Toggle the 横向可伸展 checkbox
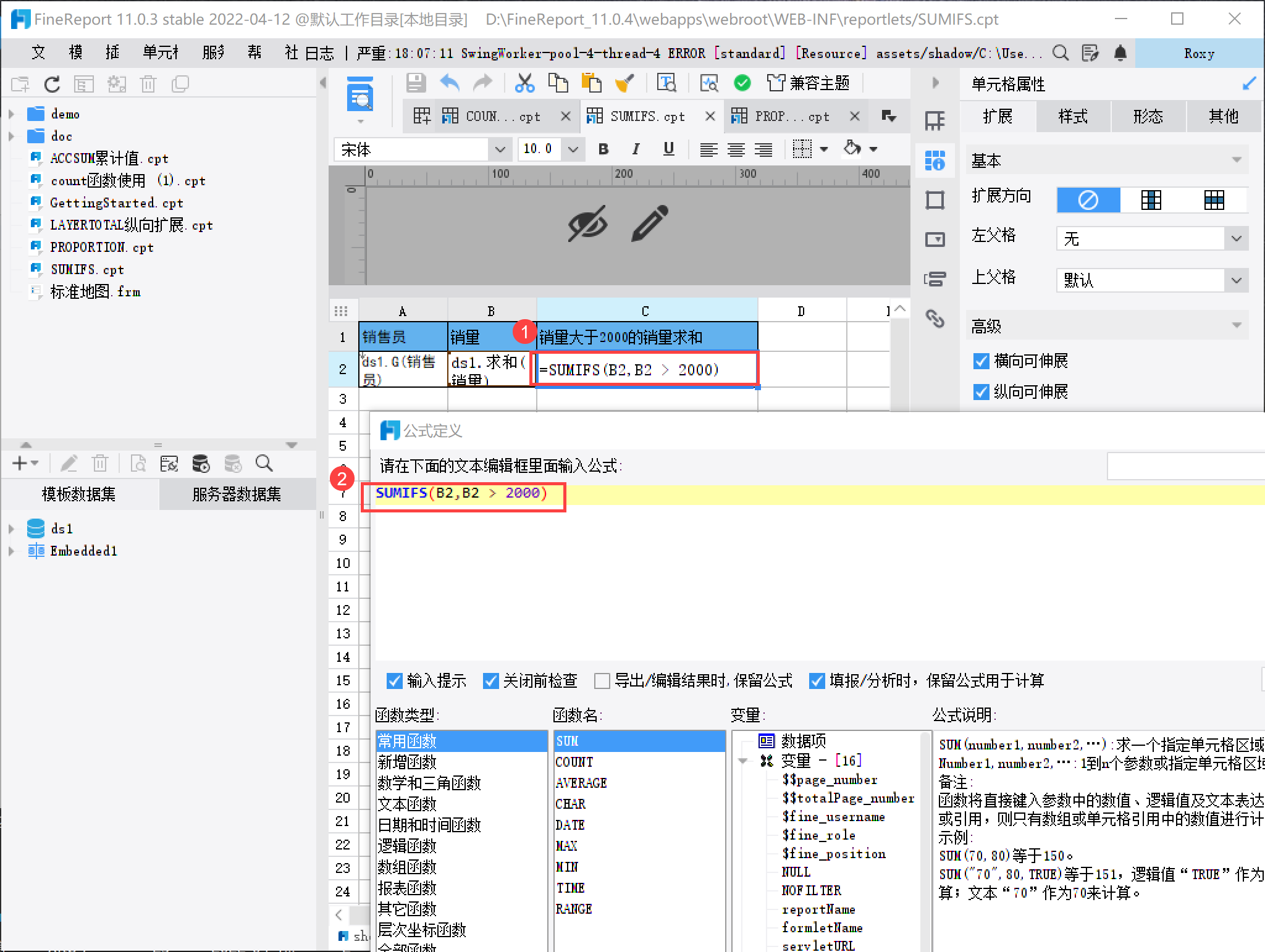Image resolution: width=1265 pixels, height=952 pixels. coord(981,361)
